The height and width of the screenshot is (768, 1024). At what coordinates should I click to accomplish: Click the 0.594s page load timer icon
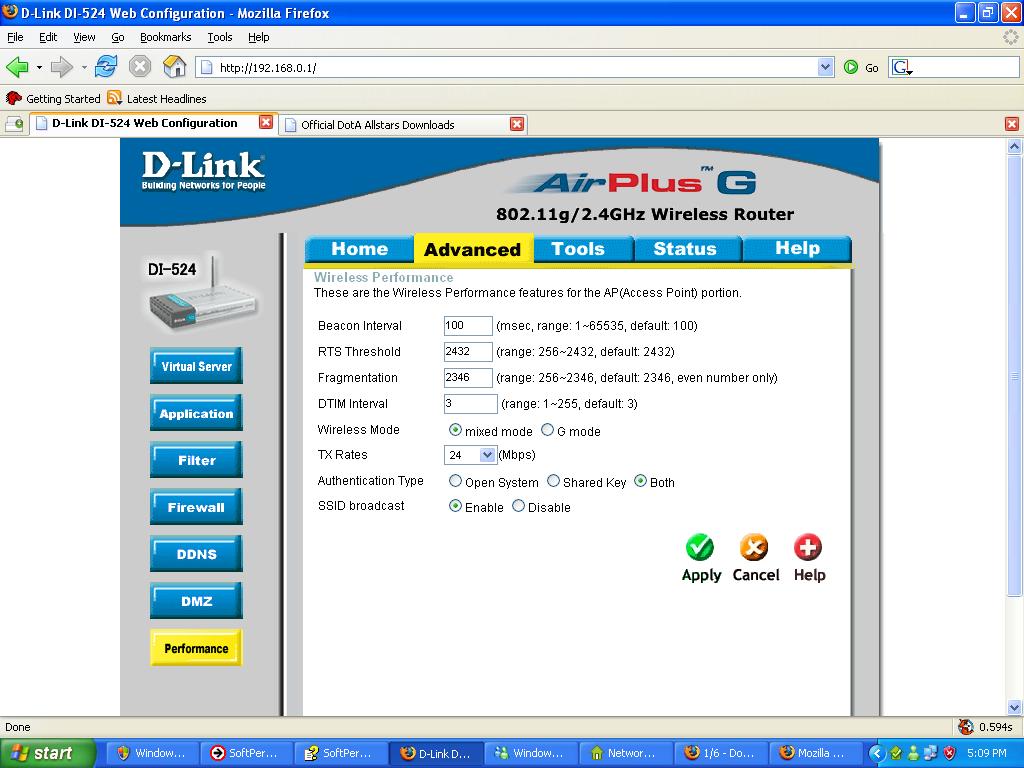pyautogui.click(x=965, y=727)
